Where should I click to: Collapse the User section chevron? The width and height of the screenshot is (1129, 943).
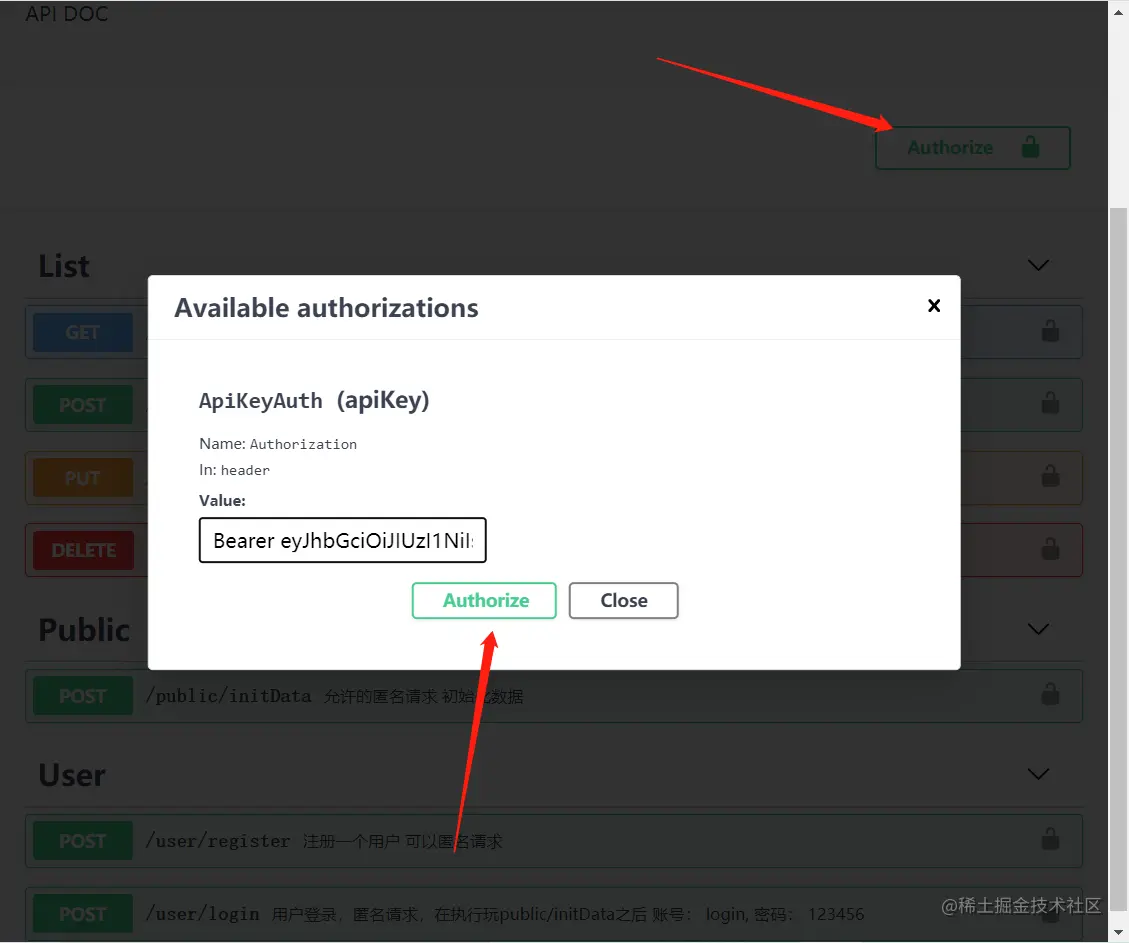pyautogui.click(x=1038, y=774)
